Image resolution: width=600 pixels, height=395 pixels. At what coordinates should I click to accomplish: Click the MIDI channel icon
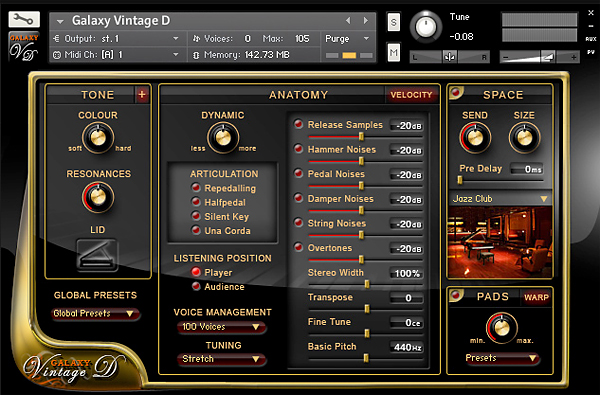pos(57,55)
